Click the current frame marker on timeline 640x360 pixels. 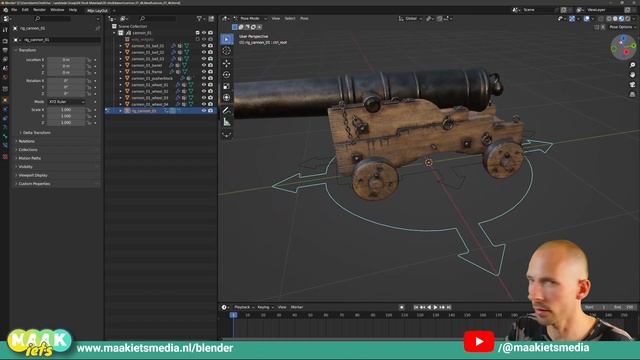tap(233, 315)
